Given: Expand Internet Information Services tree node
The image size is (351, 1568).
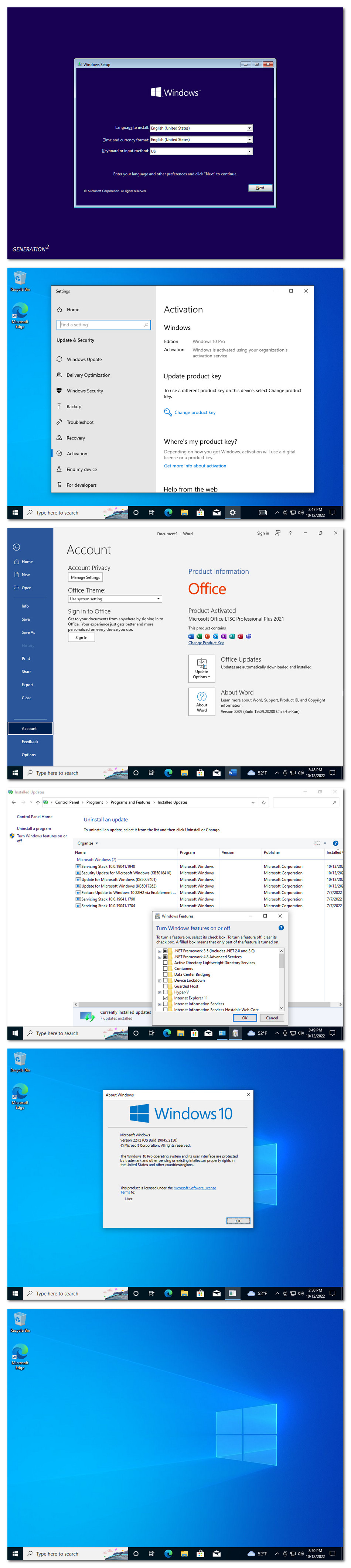Looking at the screenshot, I should click(x=160, y=1004).
